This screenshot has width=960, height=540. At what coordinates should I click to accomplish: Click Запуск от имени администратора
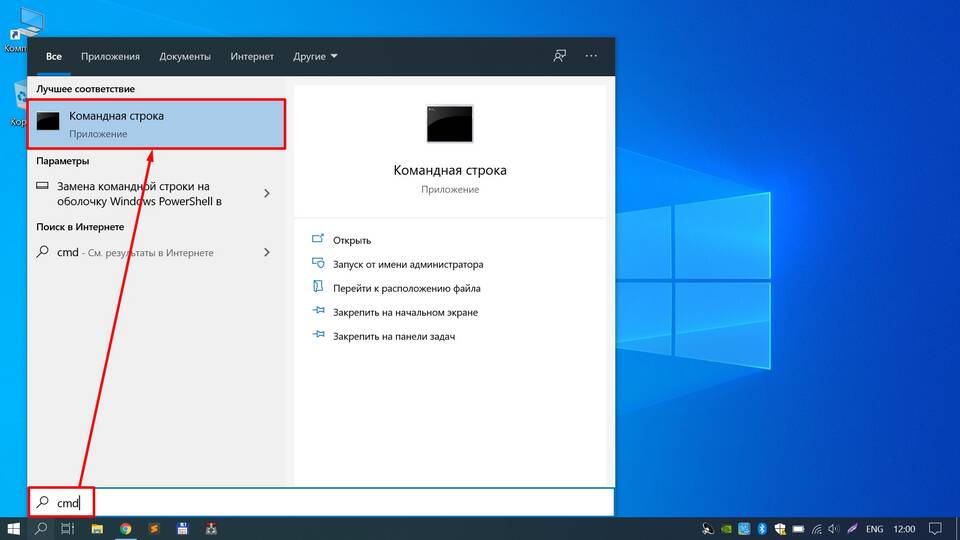408,265
